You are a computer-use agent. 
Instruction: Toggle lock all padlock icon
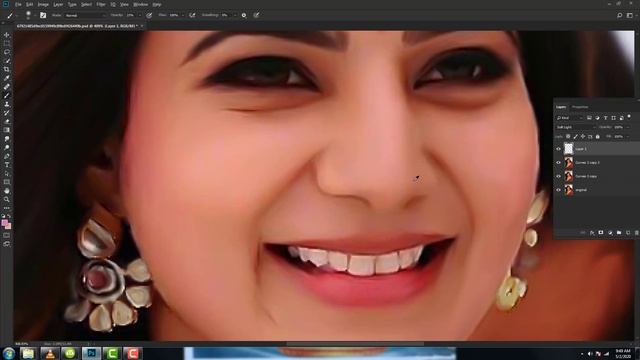(x=598, y=136)
